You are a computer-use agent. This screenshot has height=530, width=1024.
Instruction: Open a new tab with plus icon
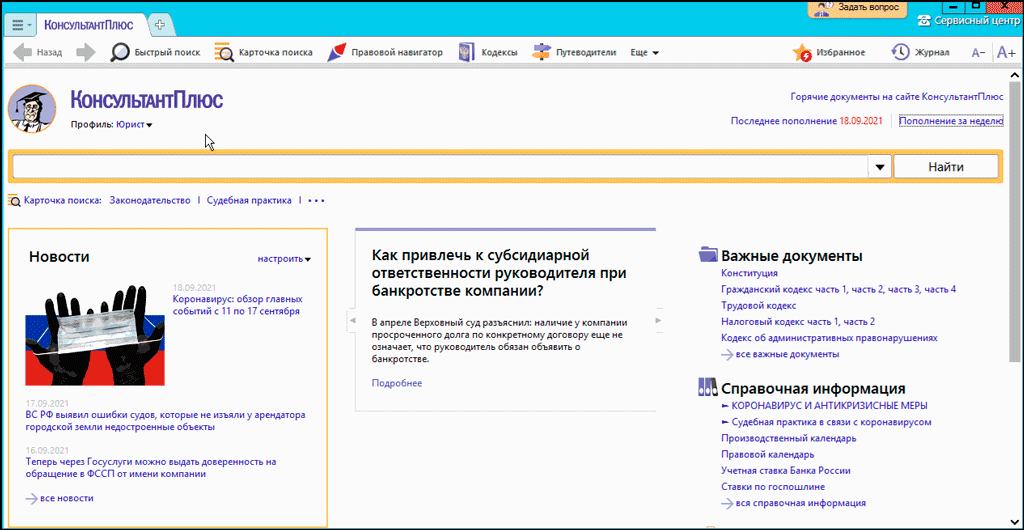tap(160, 25)
